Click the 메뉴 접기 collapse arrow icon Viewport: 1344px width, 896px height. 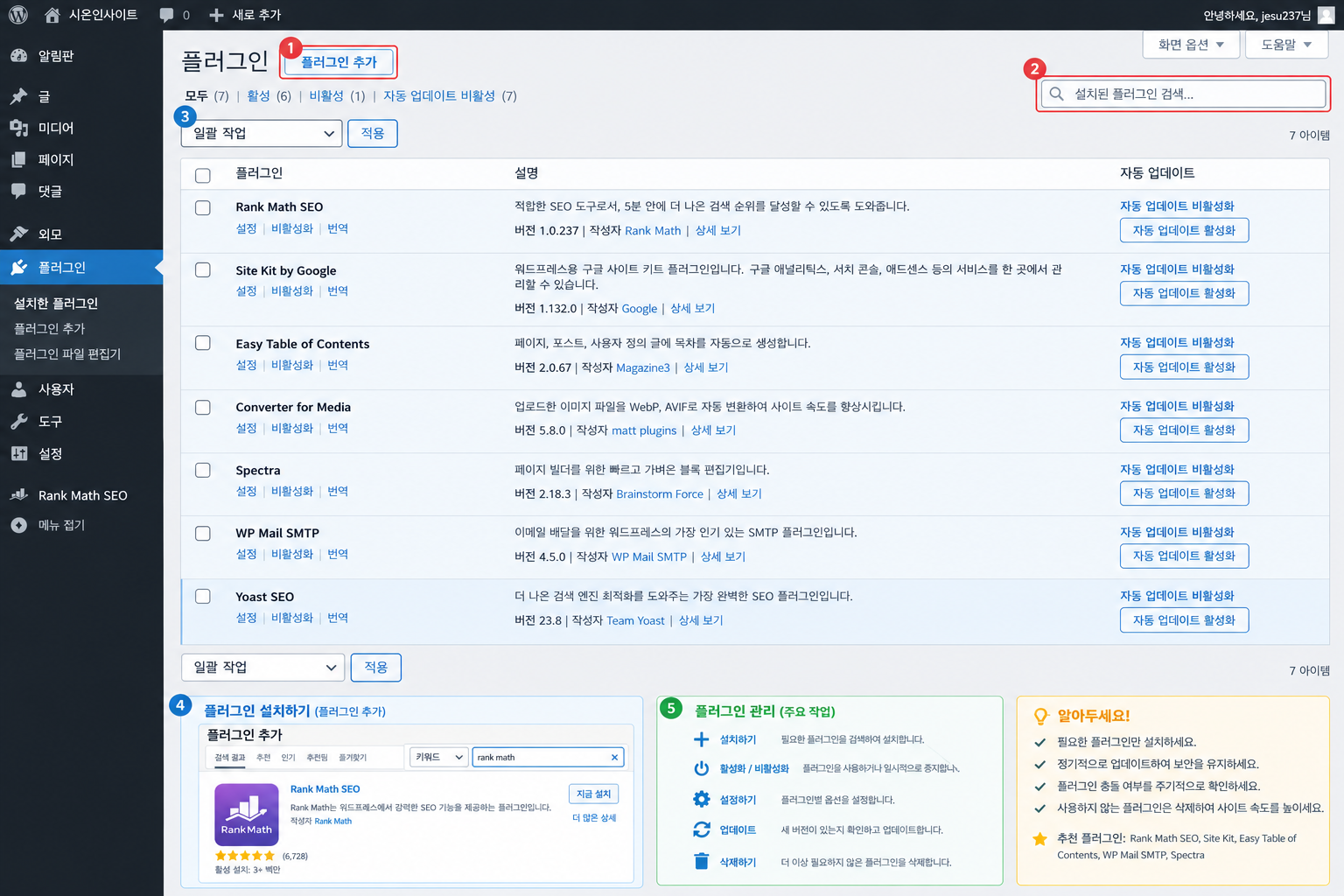pos(19,525)
